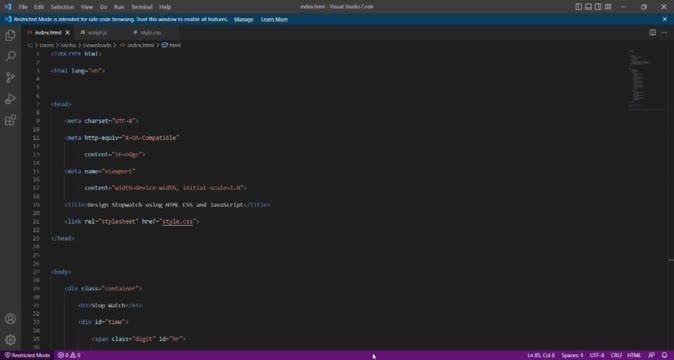
Task: Open the Run and Debug view
Action: coord(10,99)
